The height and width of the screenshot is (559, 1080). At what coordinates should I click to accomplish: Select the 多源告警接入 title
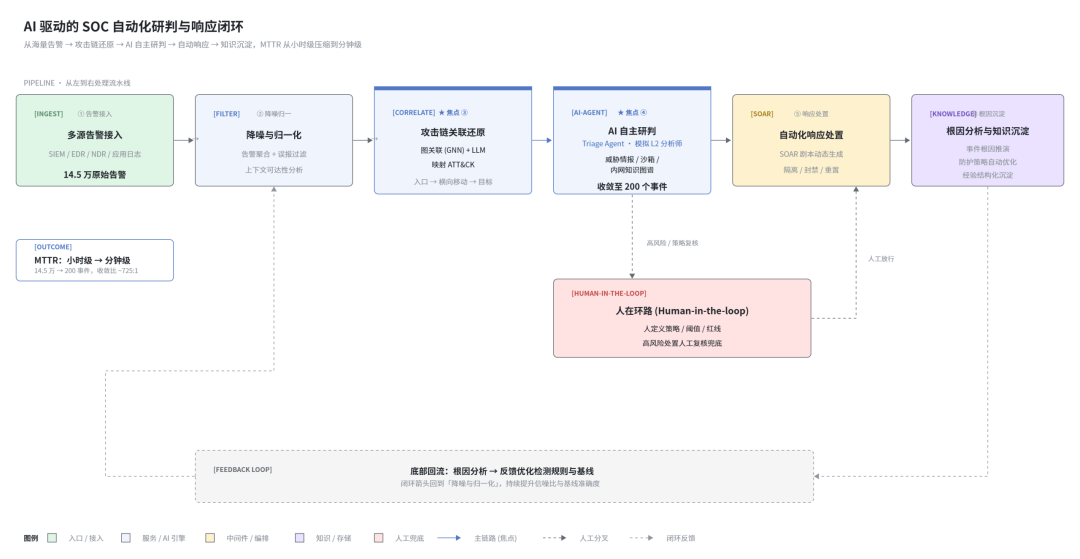click(x=95, y=135)
